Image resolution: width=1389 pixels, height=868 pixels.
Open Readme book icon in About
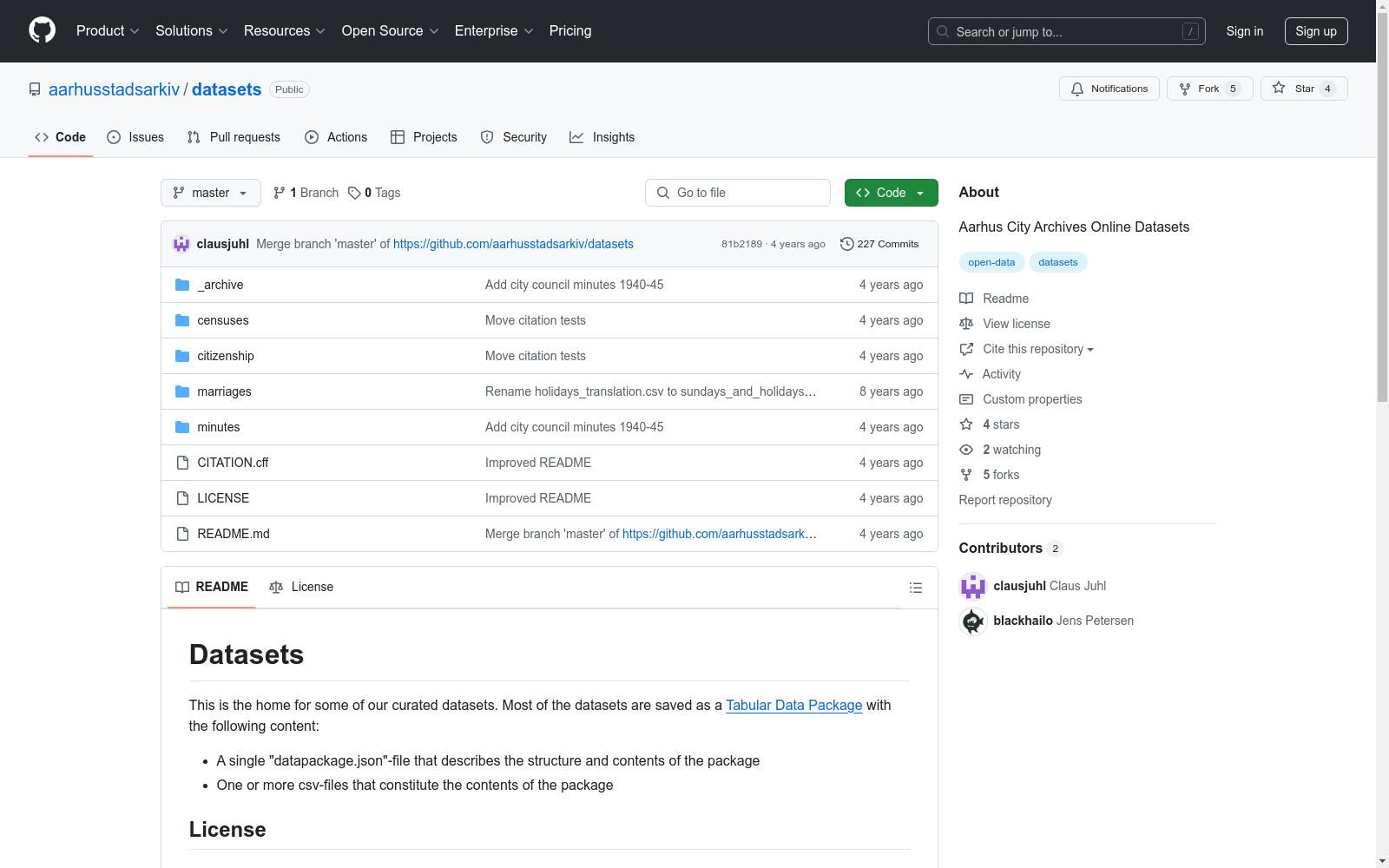(966, 299)
